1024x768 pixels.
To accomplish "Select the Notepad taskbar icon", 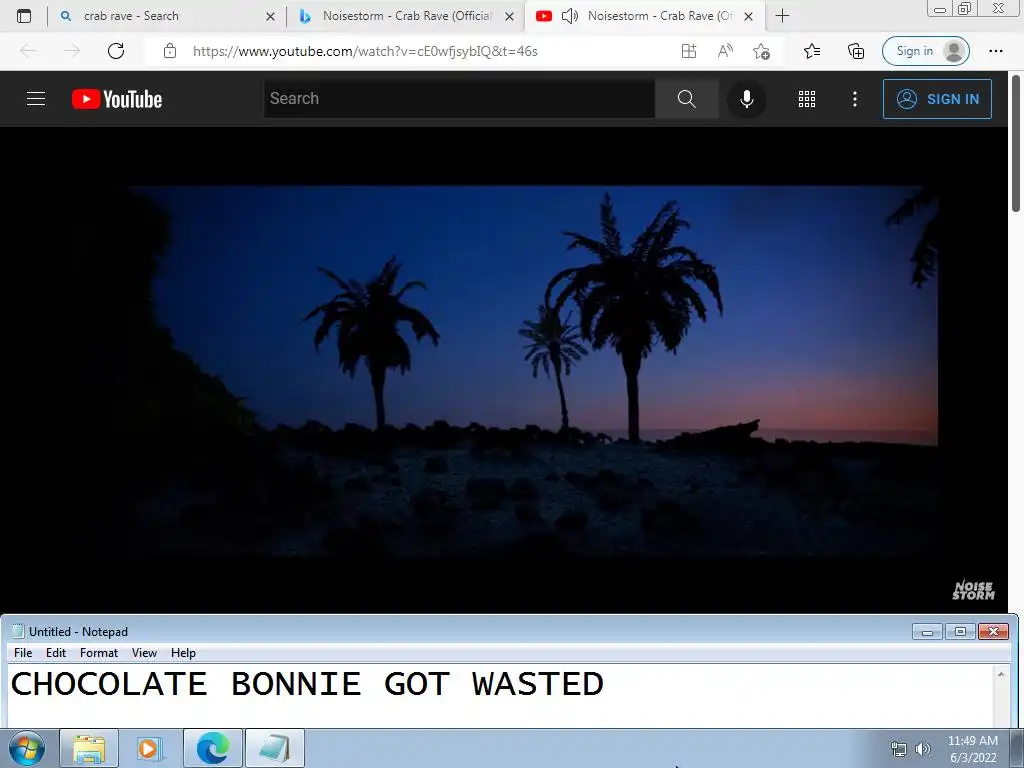I will pyautogui.click(x=274, y=748).
